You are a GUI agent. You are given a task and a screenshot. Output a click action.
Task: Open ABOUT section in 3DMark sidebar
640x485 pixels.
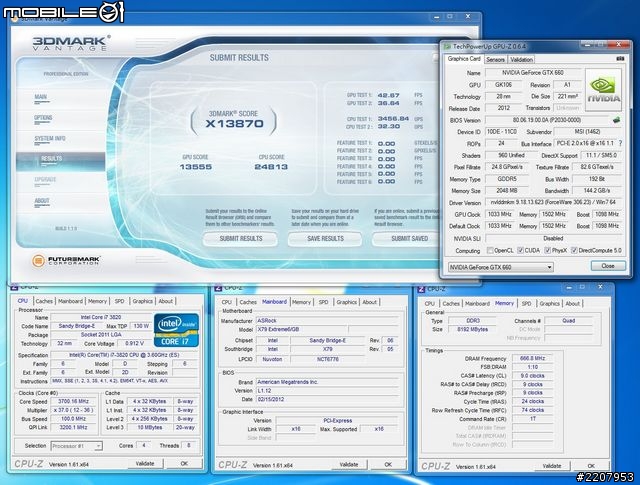42,201
